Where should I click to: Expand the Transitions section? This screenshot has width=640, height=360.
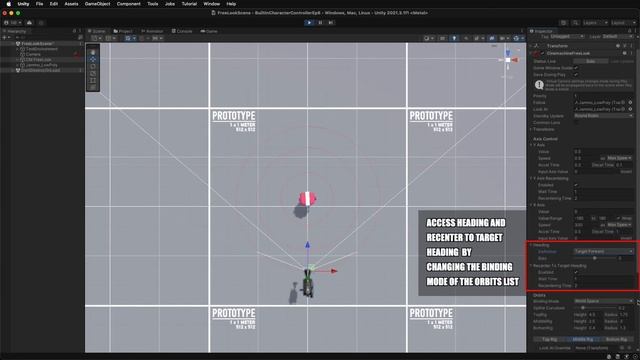(x=531, y=129)
